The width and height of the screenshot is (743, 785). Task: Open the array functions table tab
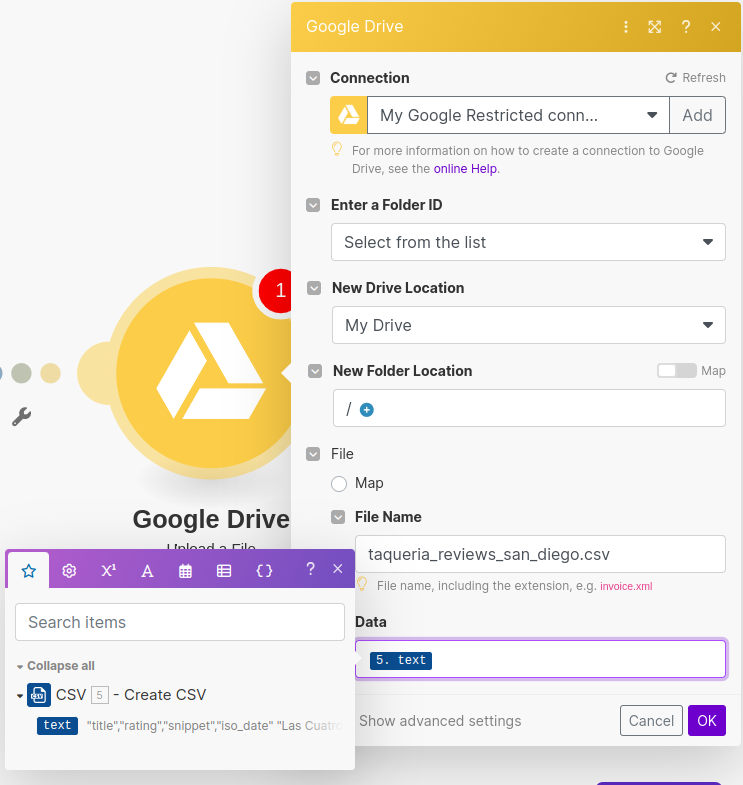[x=224, y=571]
